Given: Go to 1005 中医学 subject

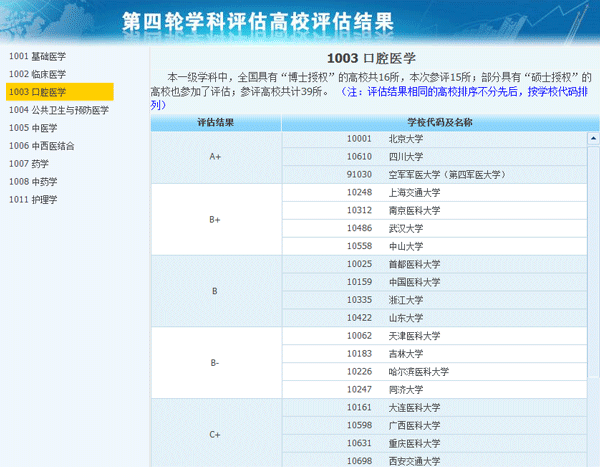Looking at the screenshot, I should click(x=33, y=128).
